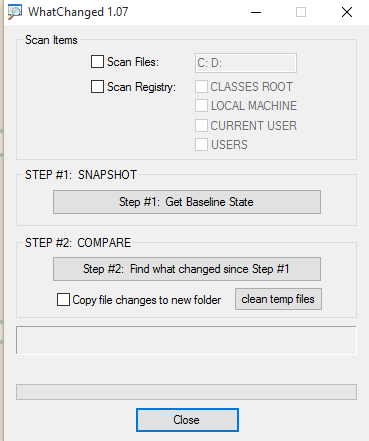Tick the LOCAL MACHINE checkbox

point(201,106)
